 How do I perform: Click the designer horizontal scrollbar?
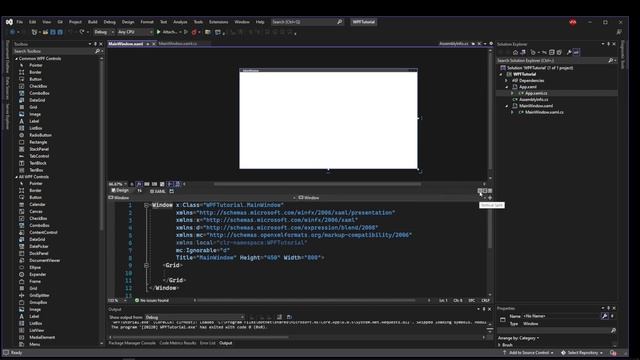coord(317,184)
